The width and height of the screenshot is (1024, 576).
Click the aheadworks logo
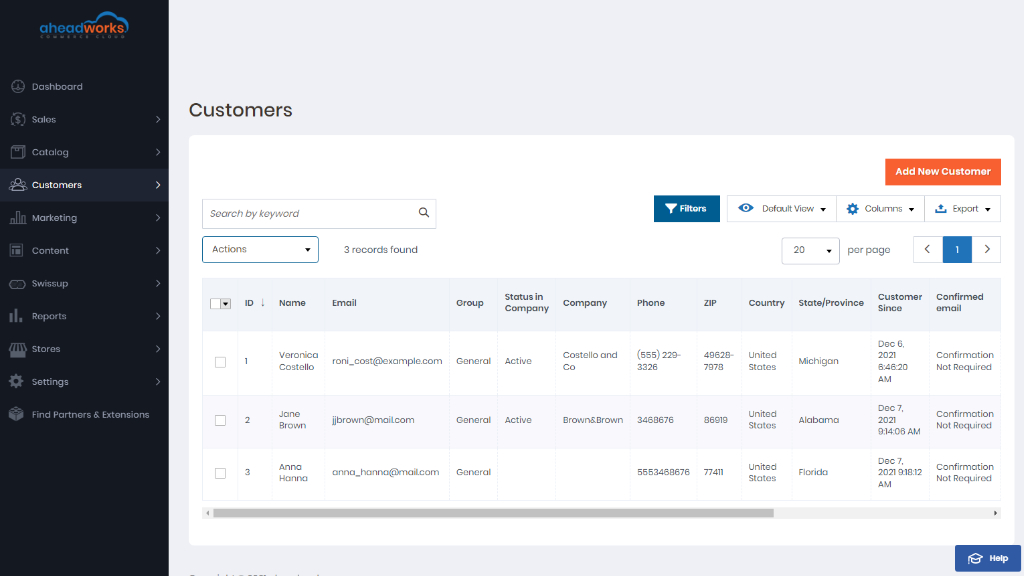(84, 25)
